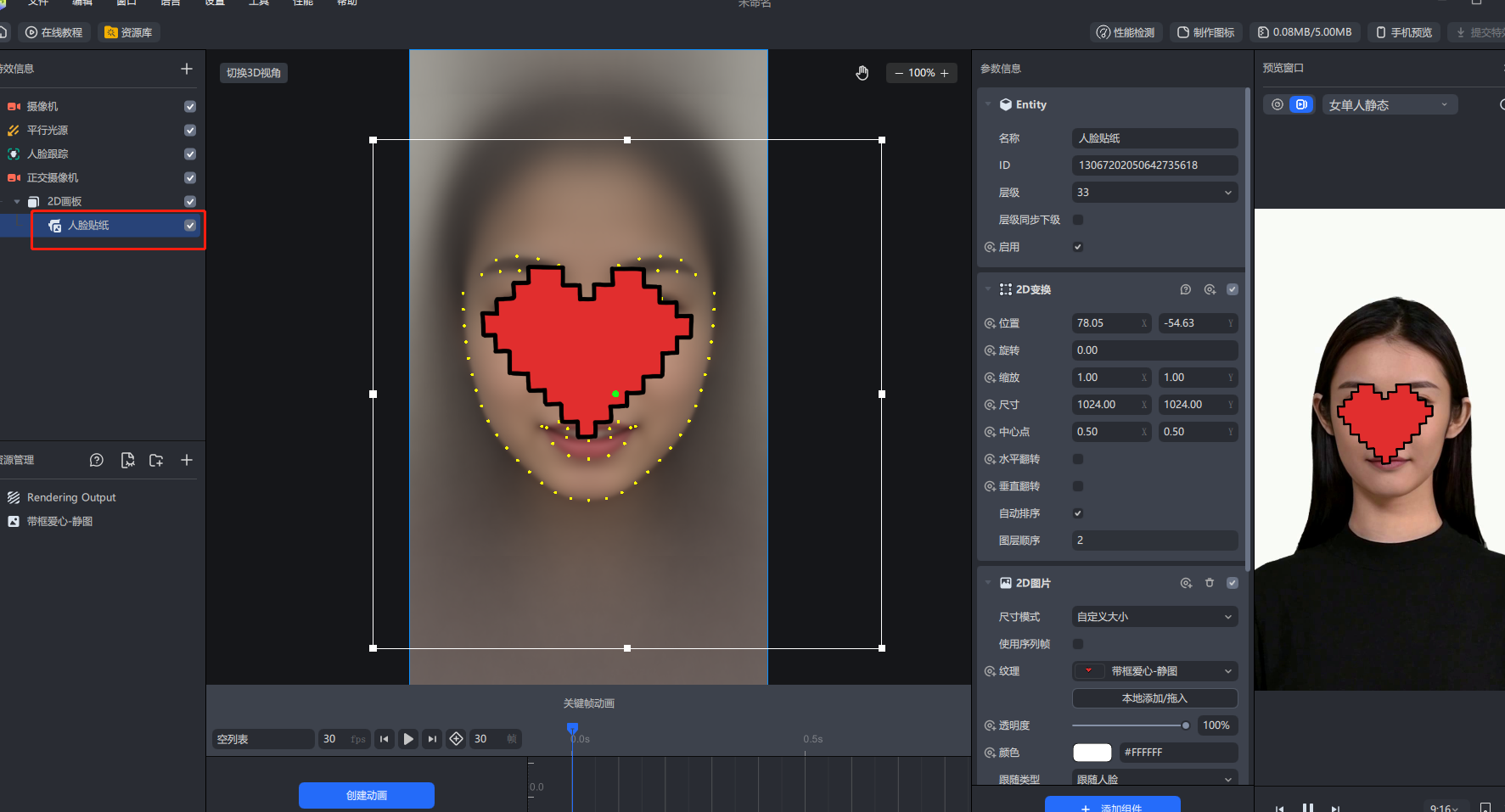Select the 平行光源 light item
1505x812 pixels.
[48, 130]
